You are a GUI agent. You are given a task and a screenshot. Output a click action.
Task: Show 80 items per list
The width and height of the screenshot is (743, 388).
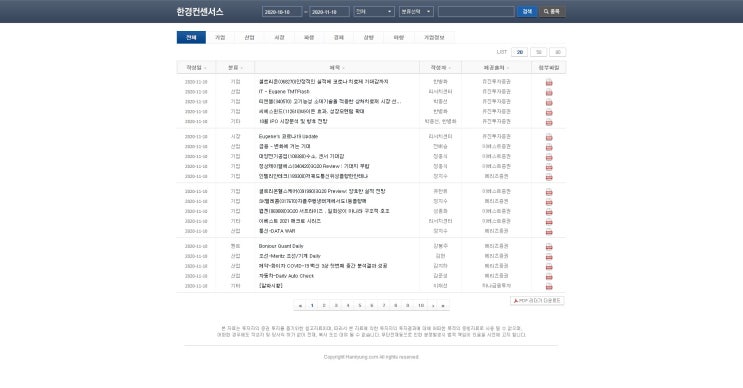tap(558, 52)
